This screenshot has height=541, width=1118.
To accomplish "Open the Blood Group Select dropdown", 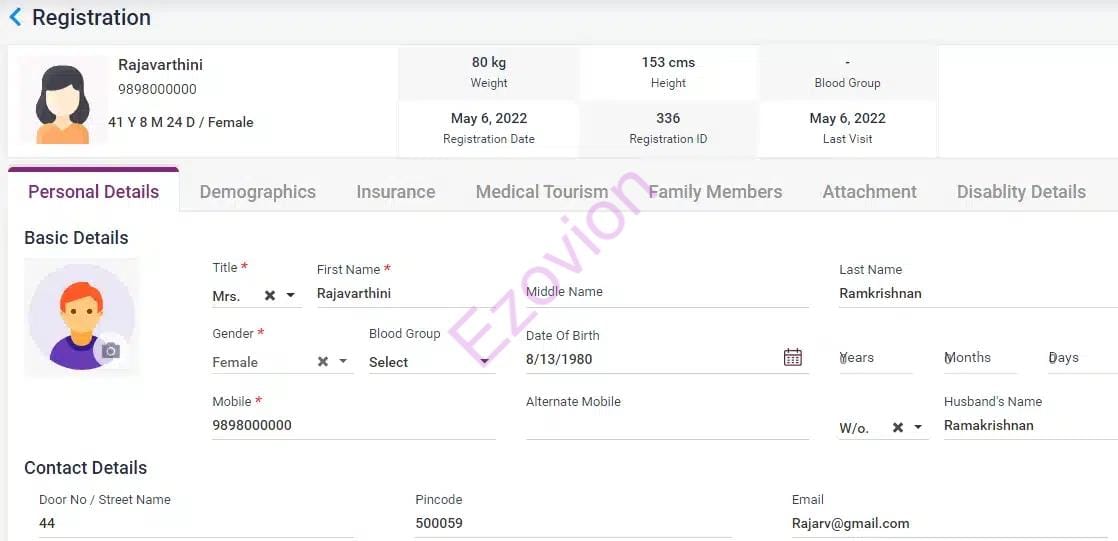I will (431, 362).
